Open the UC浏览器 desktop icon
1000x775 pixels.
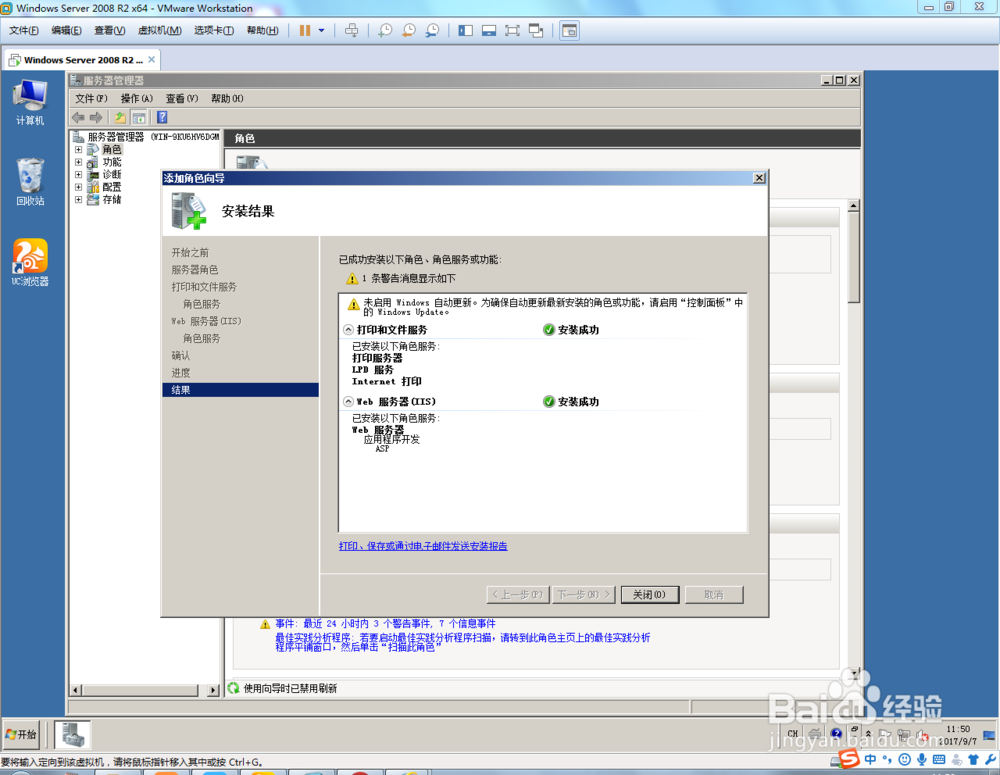pyautogui.click(x=30, y=262)
